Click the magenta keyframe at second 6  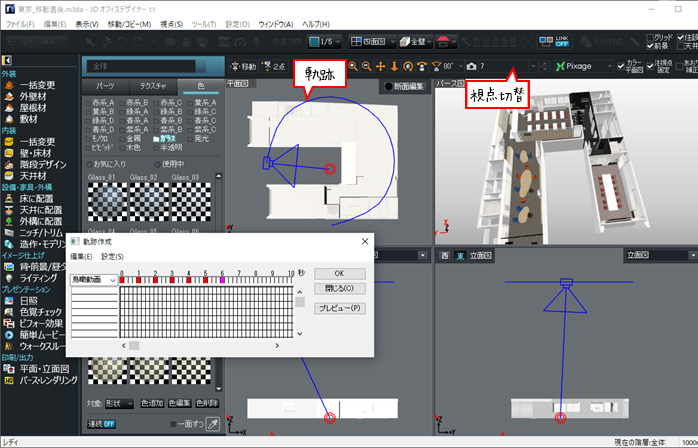[x=222, y=280]
